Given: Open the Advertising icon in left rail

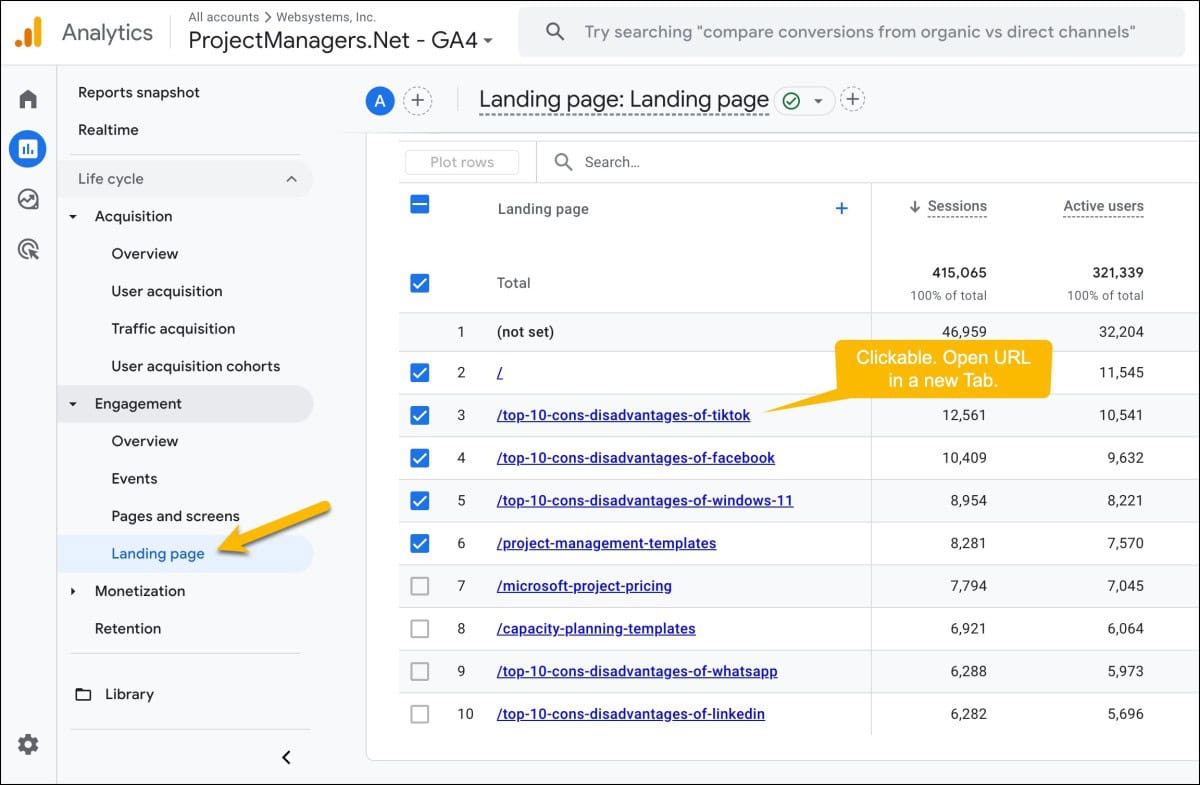Looking at the screenshot, I should pos(28,249).
